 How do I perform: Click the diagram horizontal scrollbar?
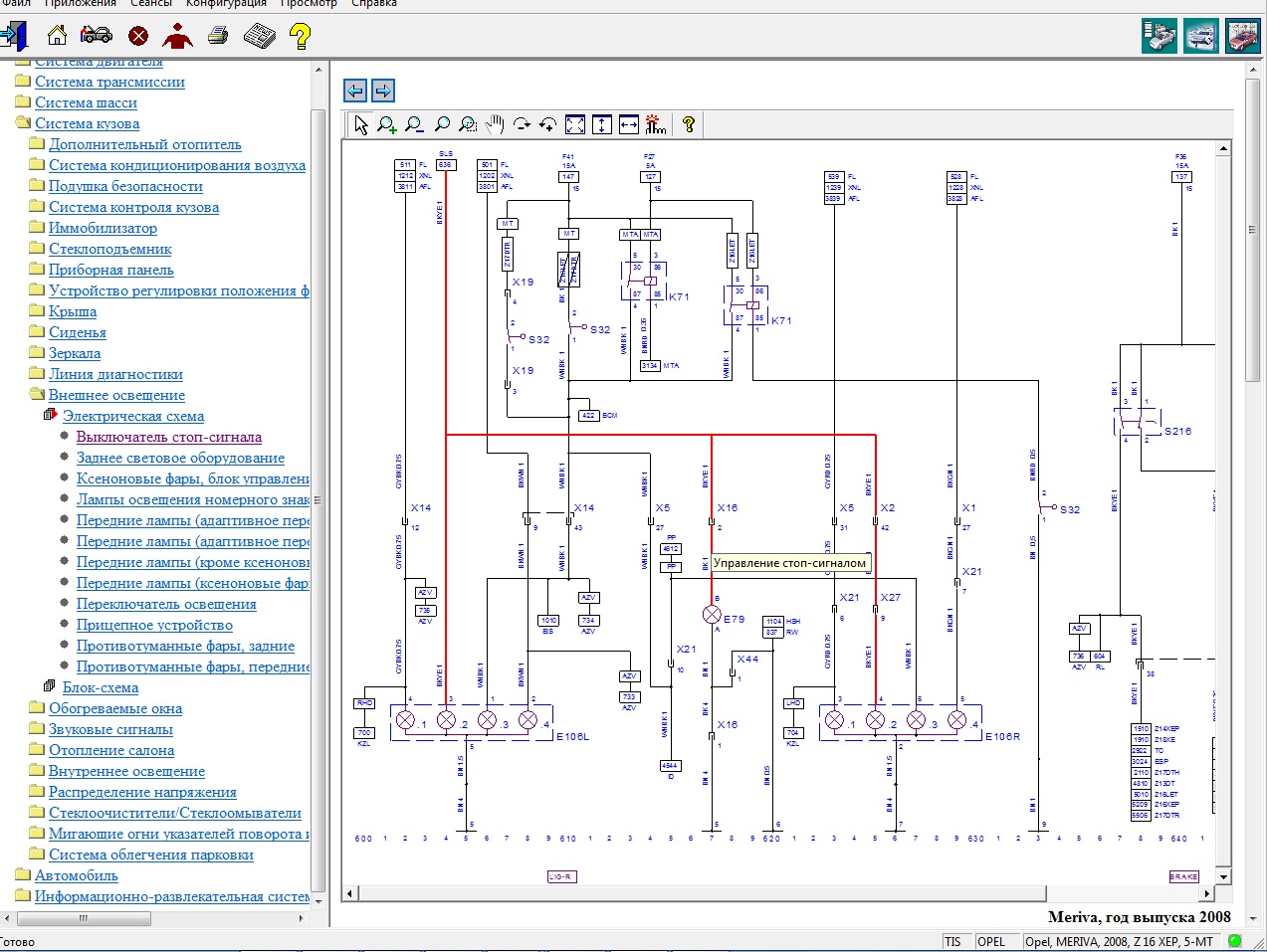(697, 893)
